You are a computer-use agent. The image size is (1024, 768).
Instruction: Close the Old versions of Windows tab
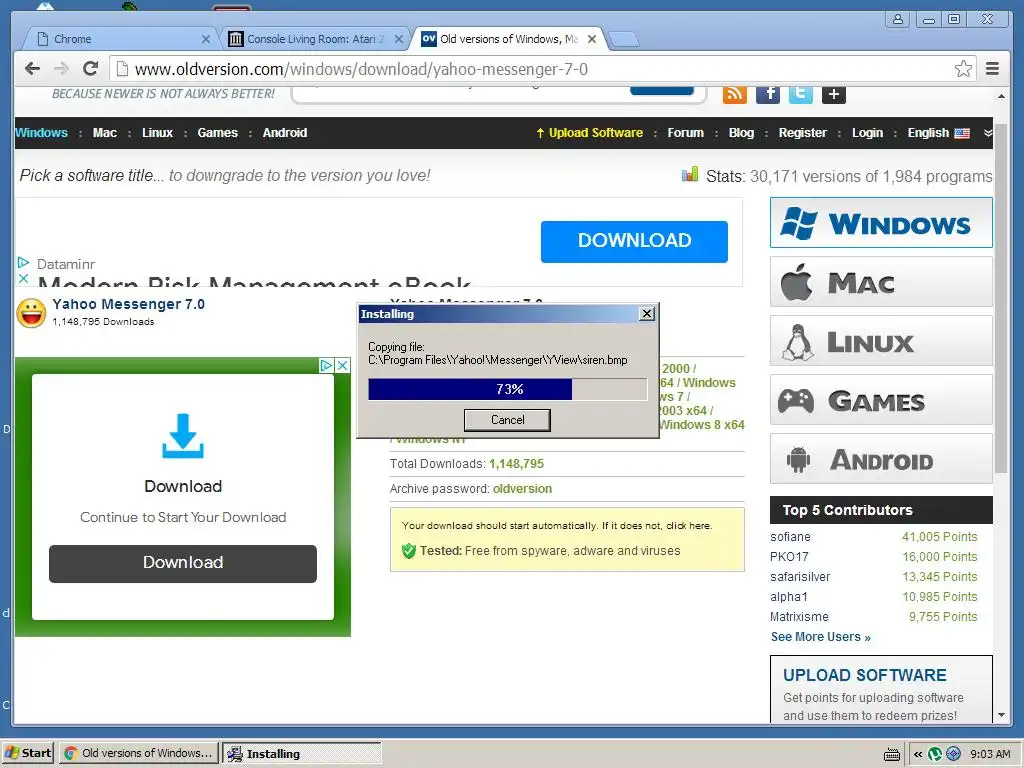pos(592,39)
